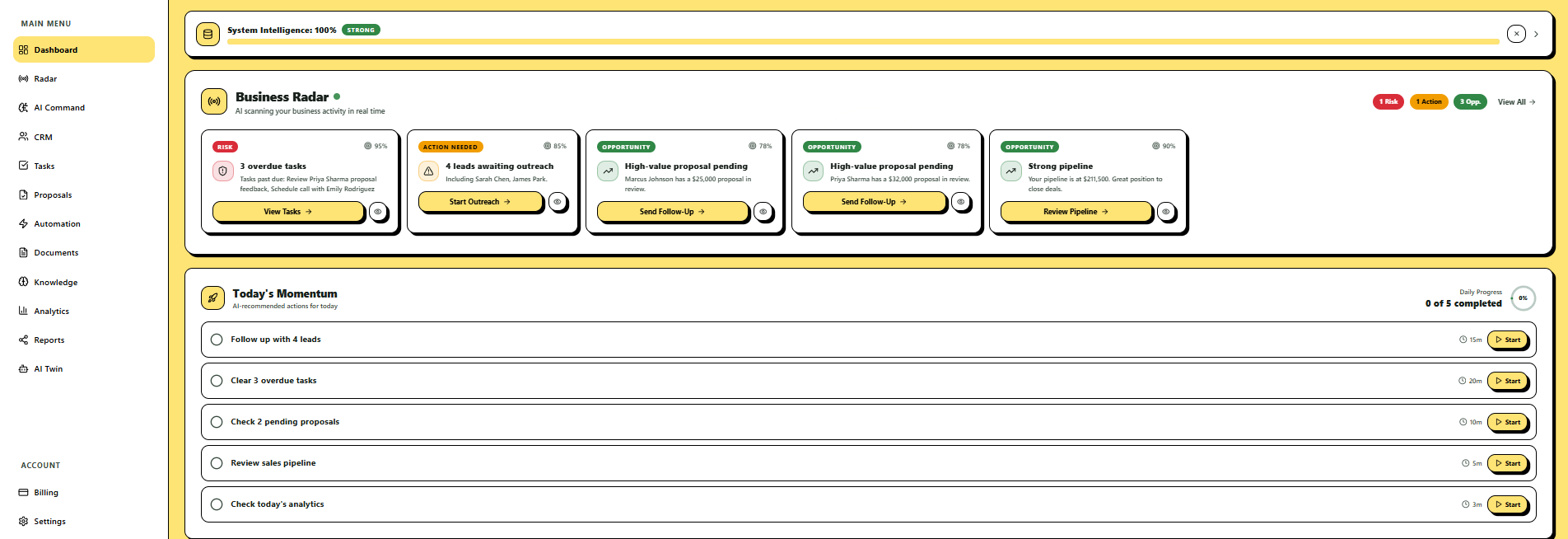Screen dimensions: 1568x539
Task: Open Proposals from sidebar
Action: tap(84, 195)
